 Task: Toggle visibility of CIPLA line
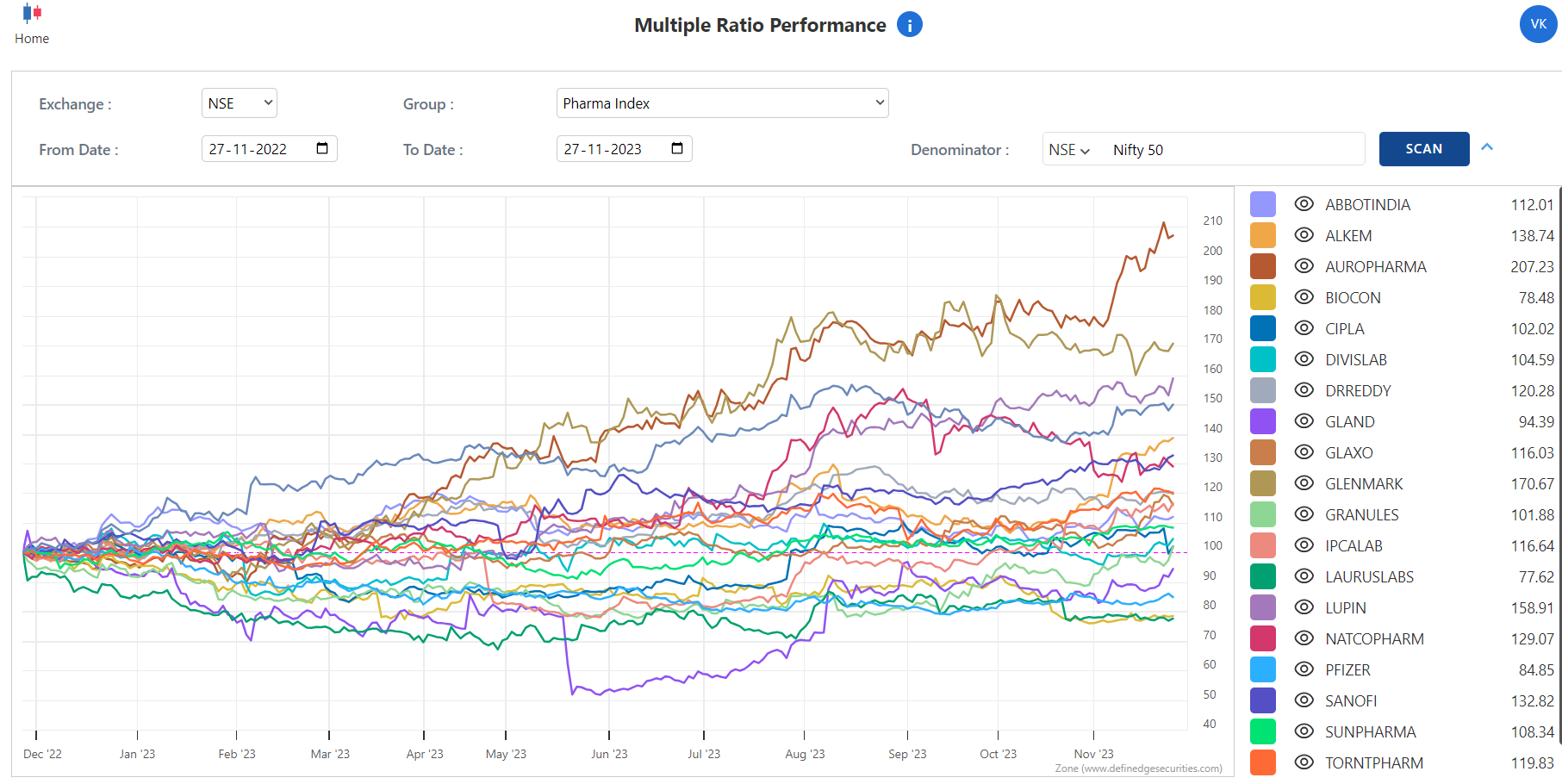point(1304,328)
